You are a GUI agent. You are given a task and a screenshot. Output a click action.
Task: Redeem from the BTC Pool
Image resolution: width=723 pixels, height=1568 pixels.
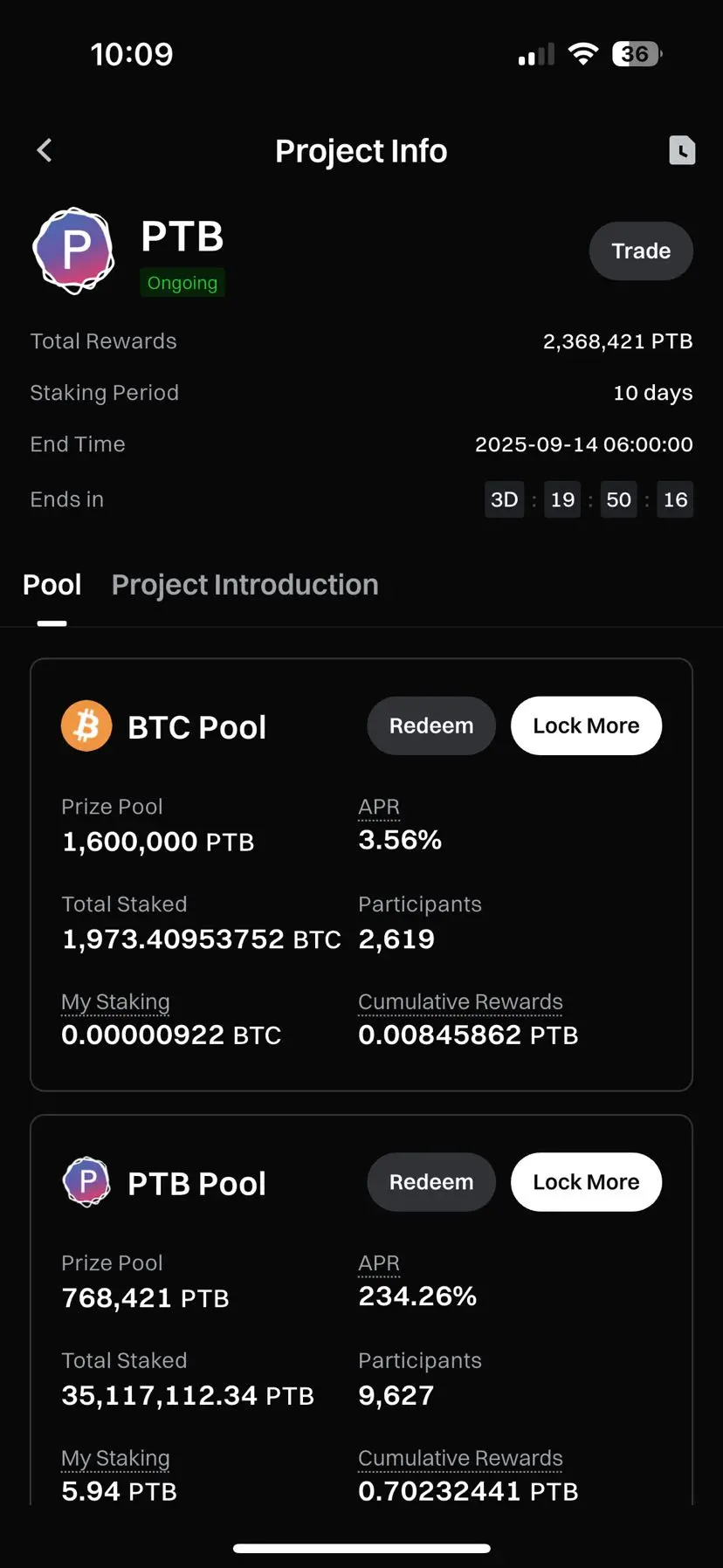pos(431,726)
